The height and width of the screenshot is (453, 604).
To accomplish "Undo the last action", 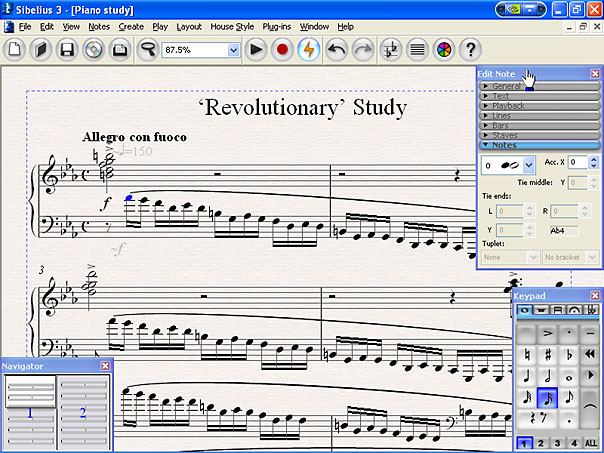I will (337, 50).
